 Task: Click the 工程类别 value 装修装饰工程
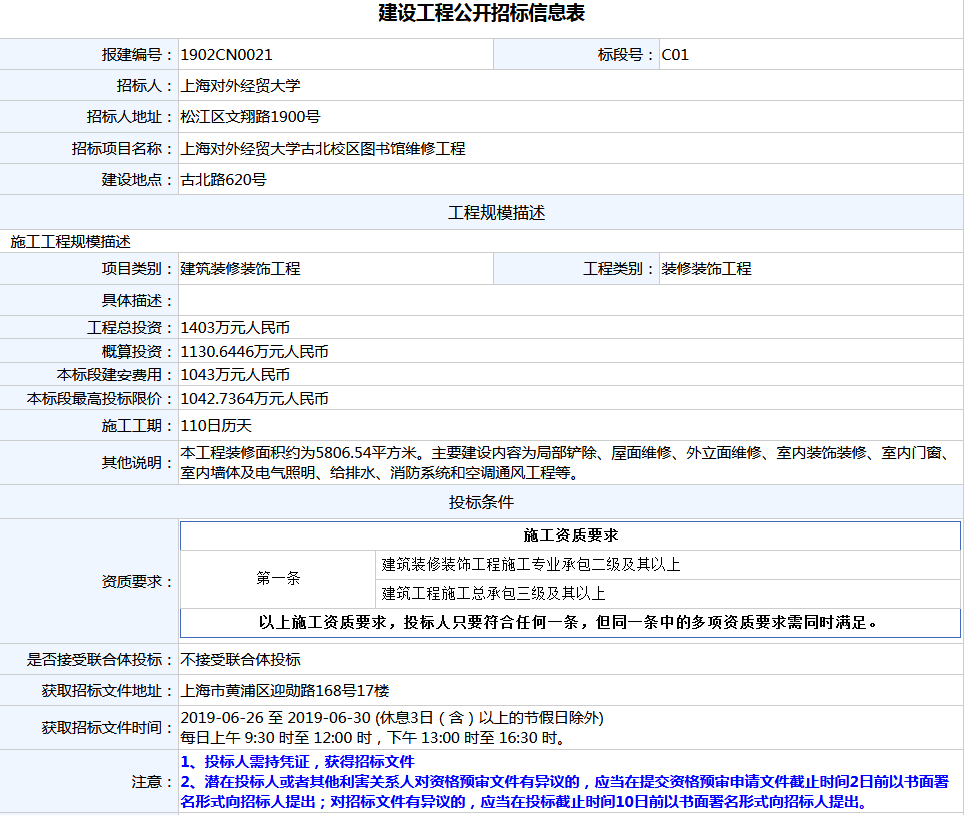[706, 269]
